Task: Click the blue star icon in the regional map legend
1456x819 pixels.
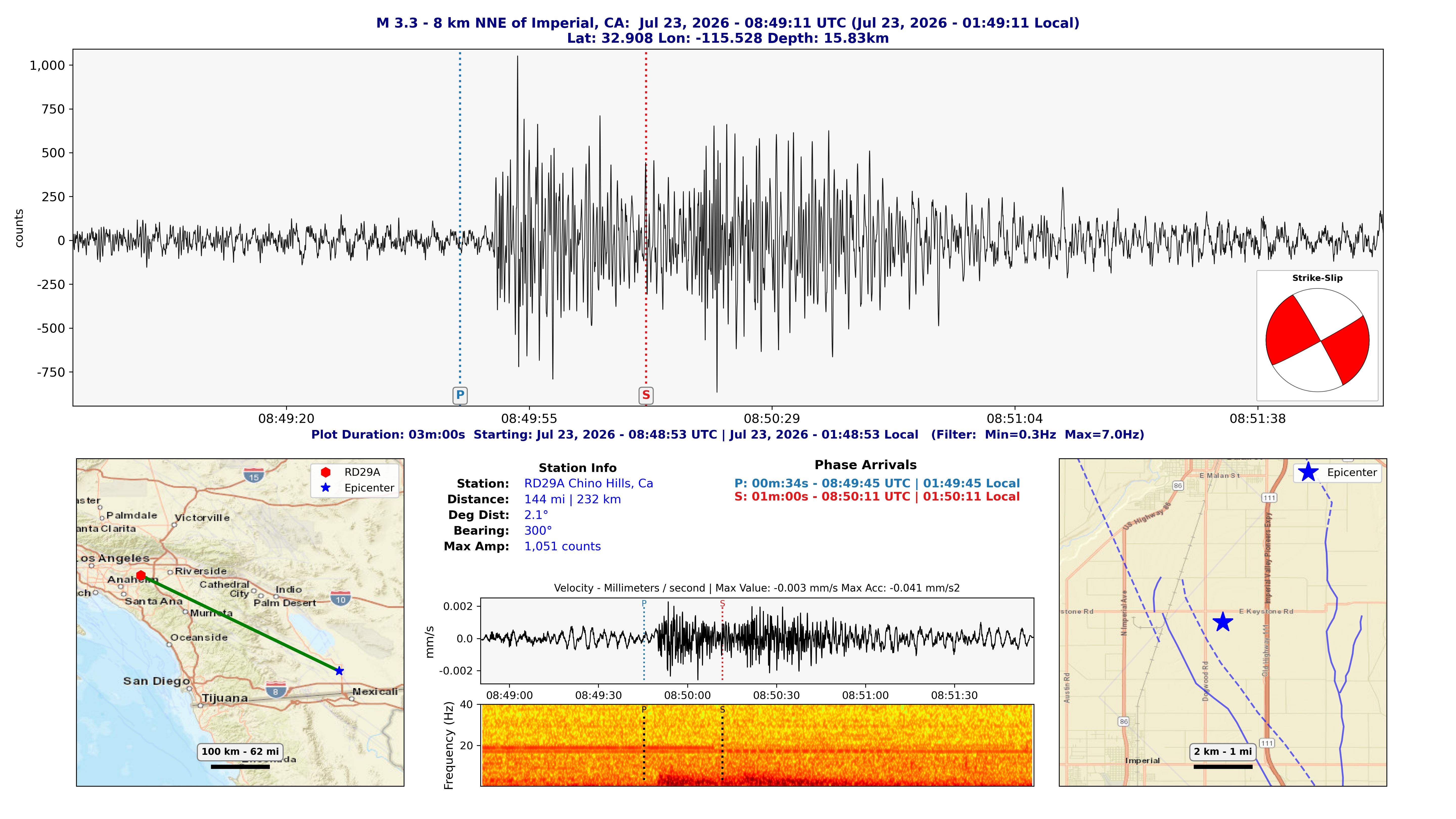Action: pos(326,488)
